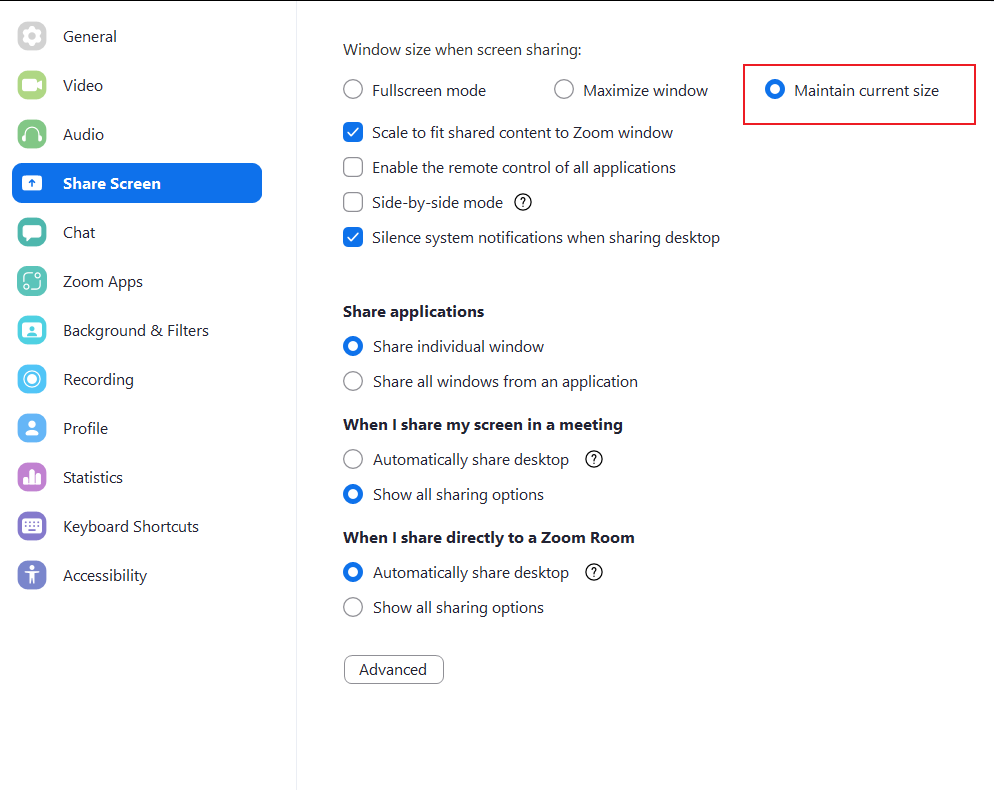
Task: Open the Keyboard Shortcuts settings tab
Action: click(130, 527)
